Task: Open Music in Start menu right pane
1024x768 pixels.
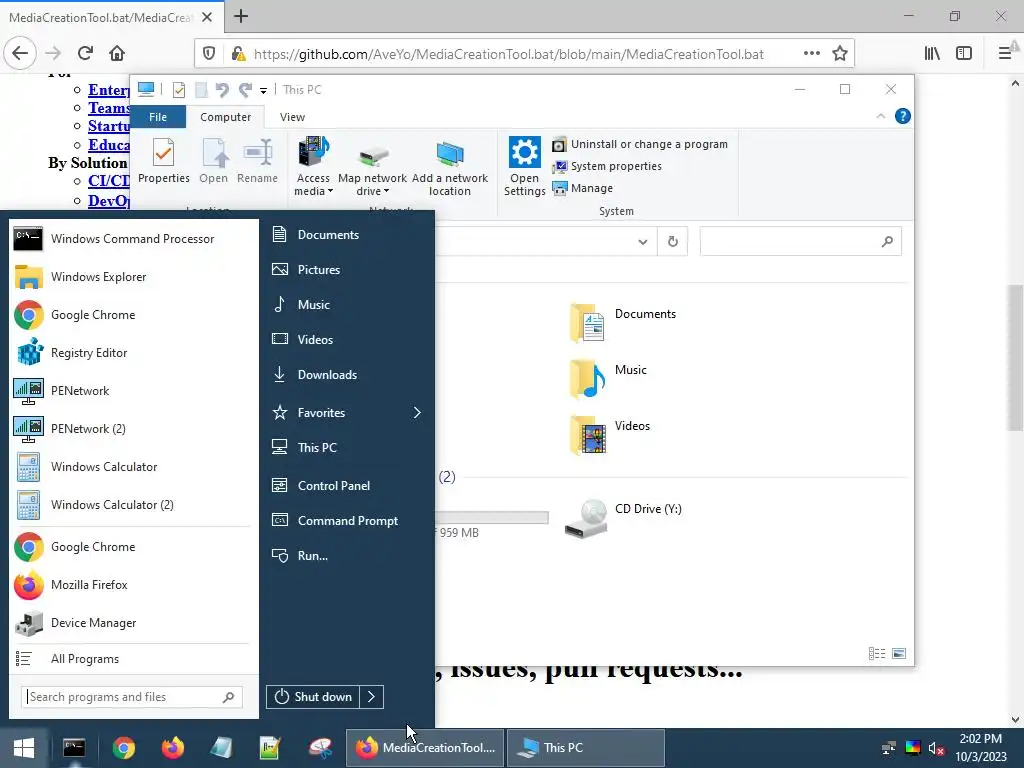Action: click(x=347, y=305)
